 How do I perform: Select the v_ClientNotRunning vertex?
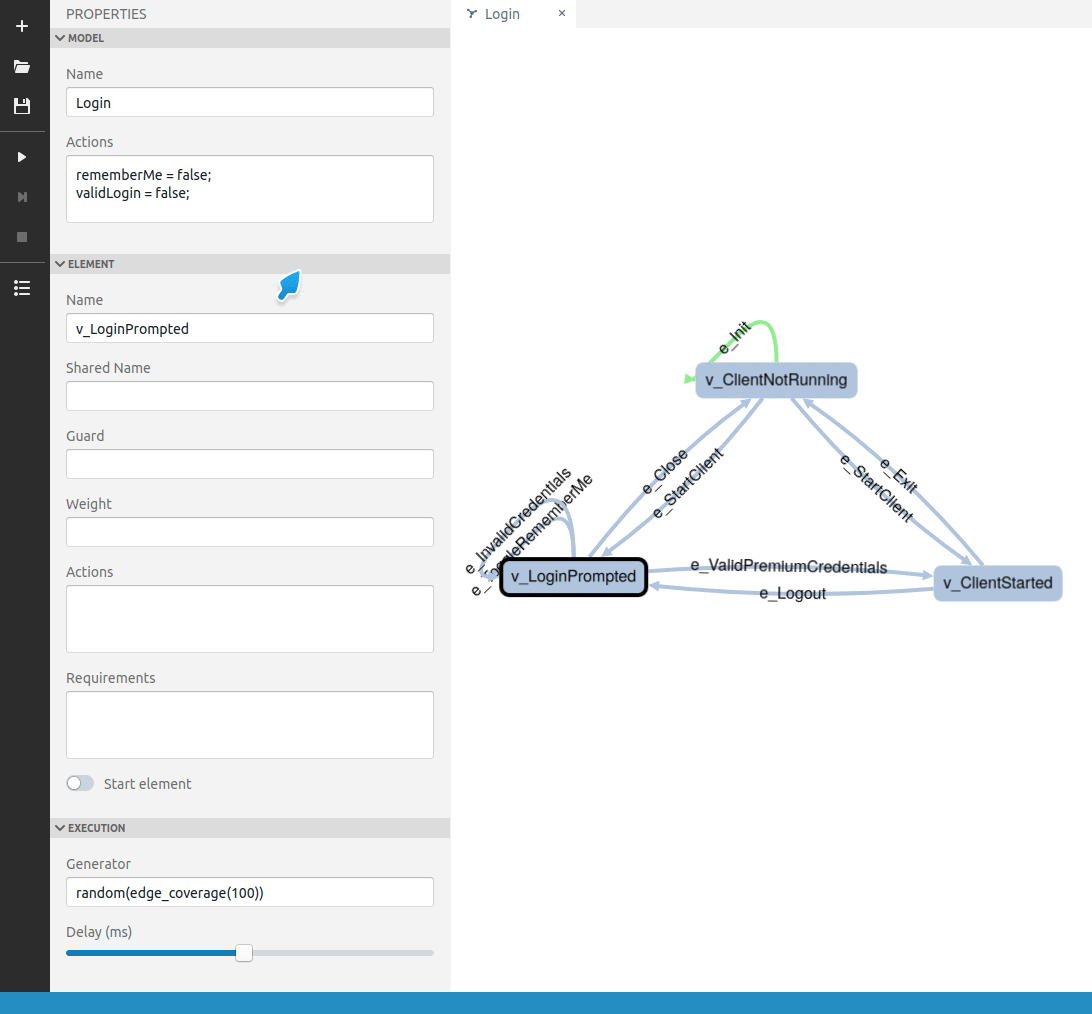tap(776, 380)
